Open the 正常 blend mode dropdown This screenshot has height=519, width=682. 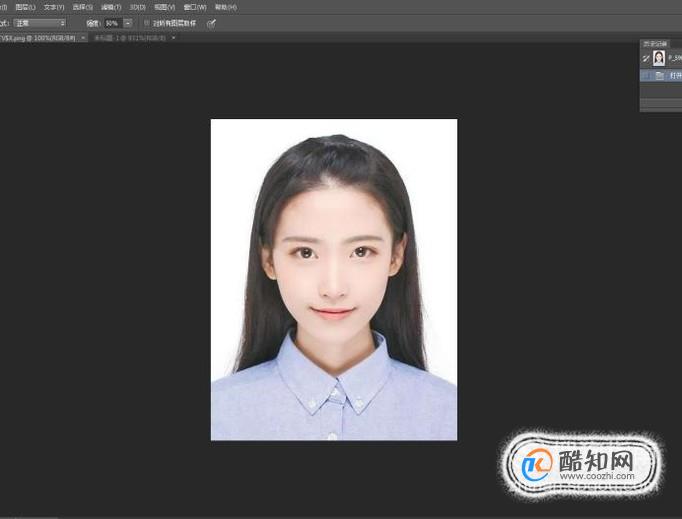40,23
